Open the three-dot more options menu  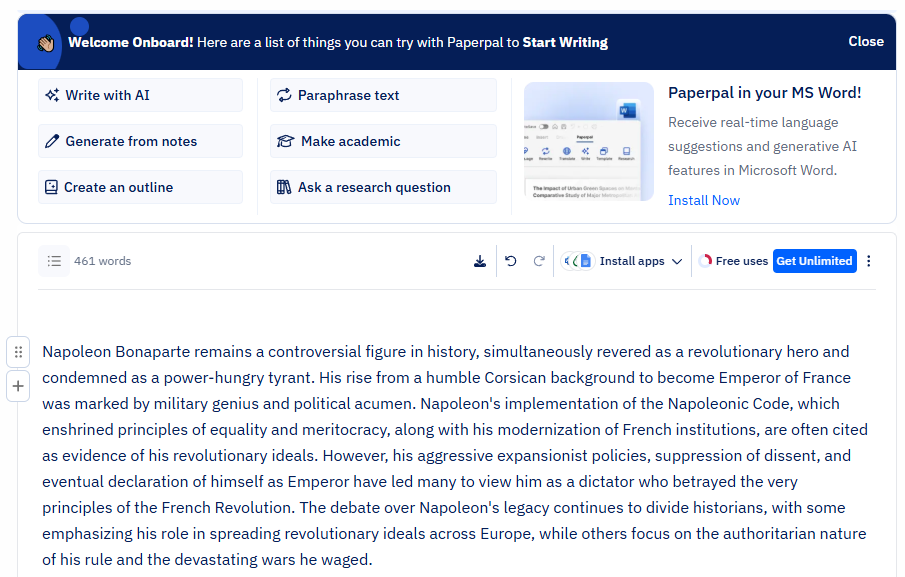[x=869, y=261]
